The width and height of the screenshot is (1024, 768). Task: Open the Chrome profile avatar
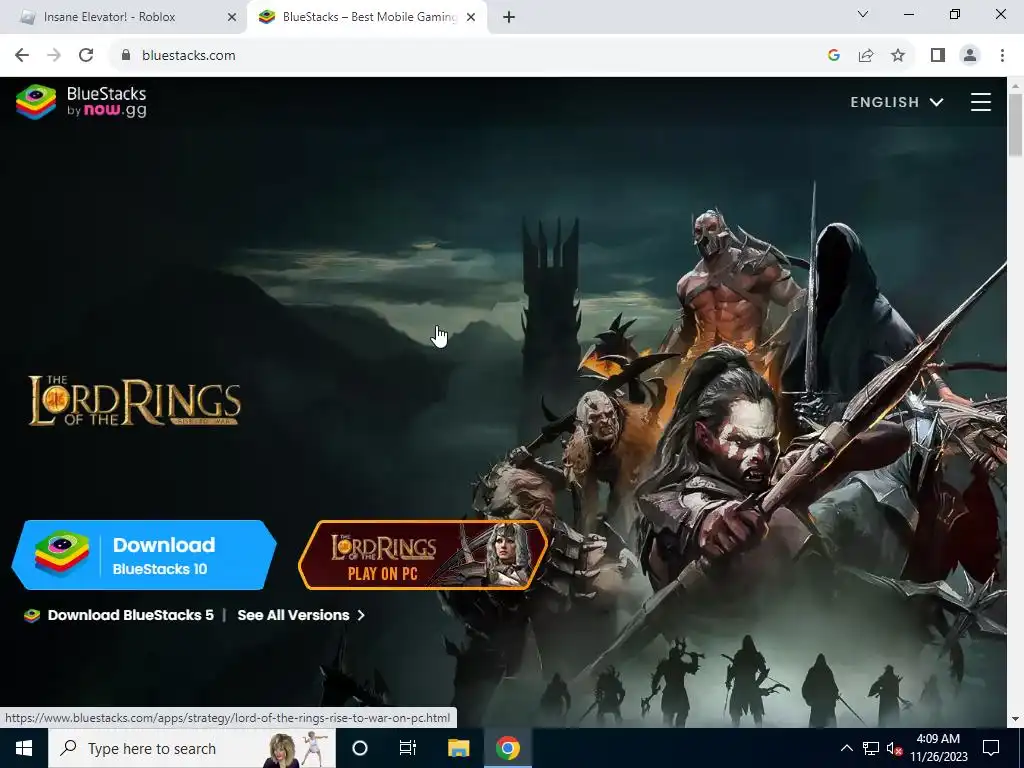970,56
